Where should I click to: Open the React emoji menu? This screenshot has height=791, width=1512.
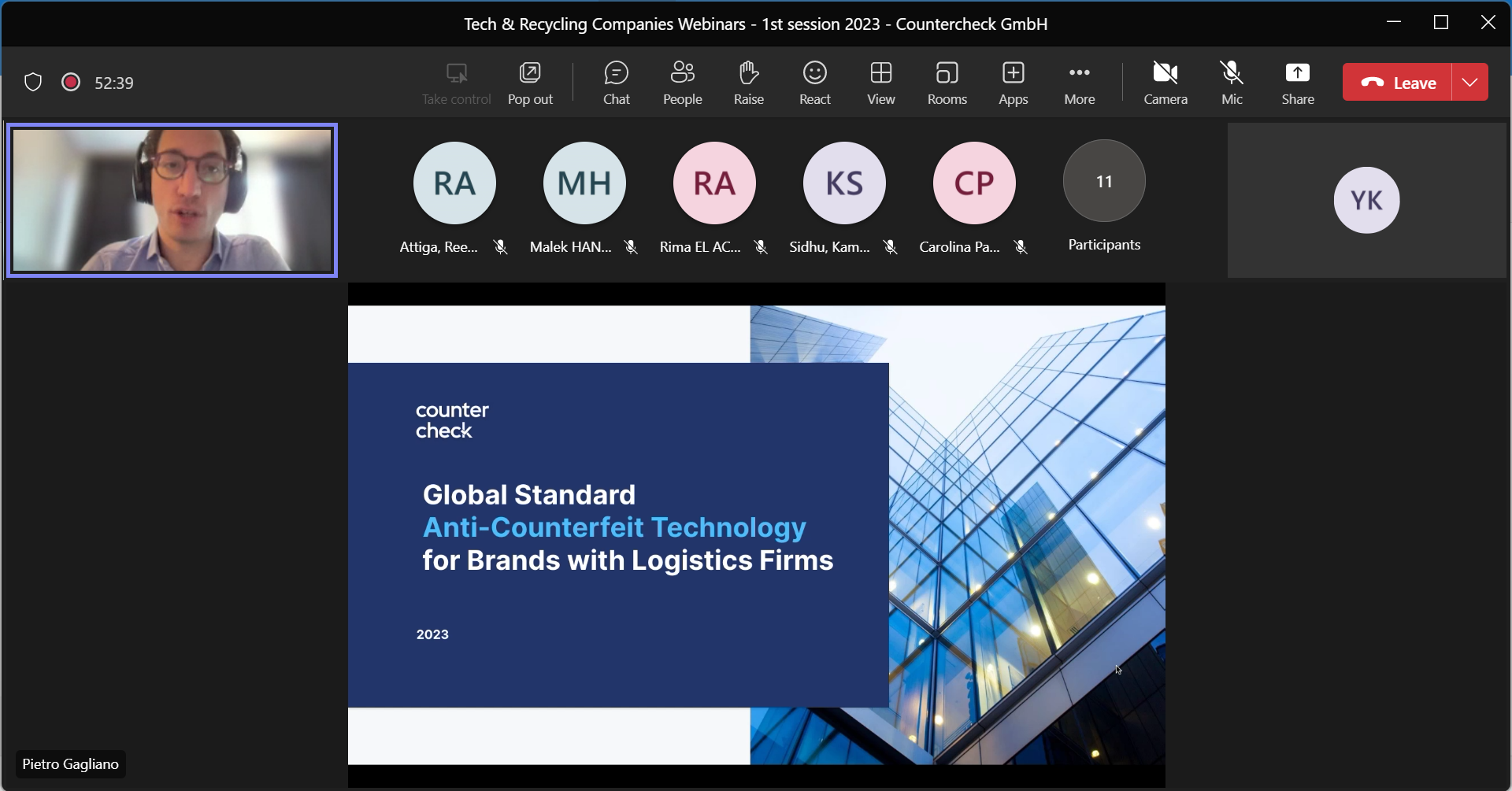814,83
